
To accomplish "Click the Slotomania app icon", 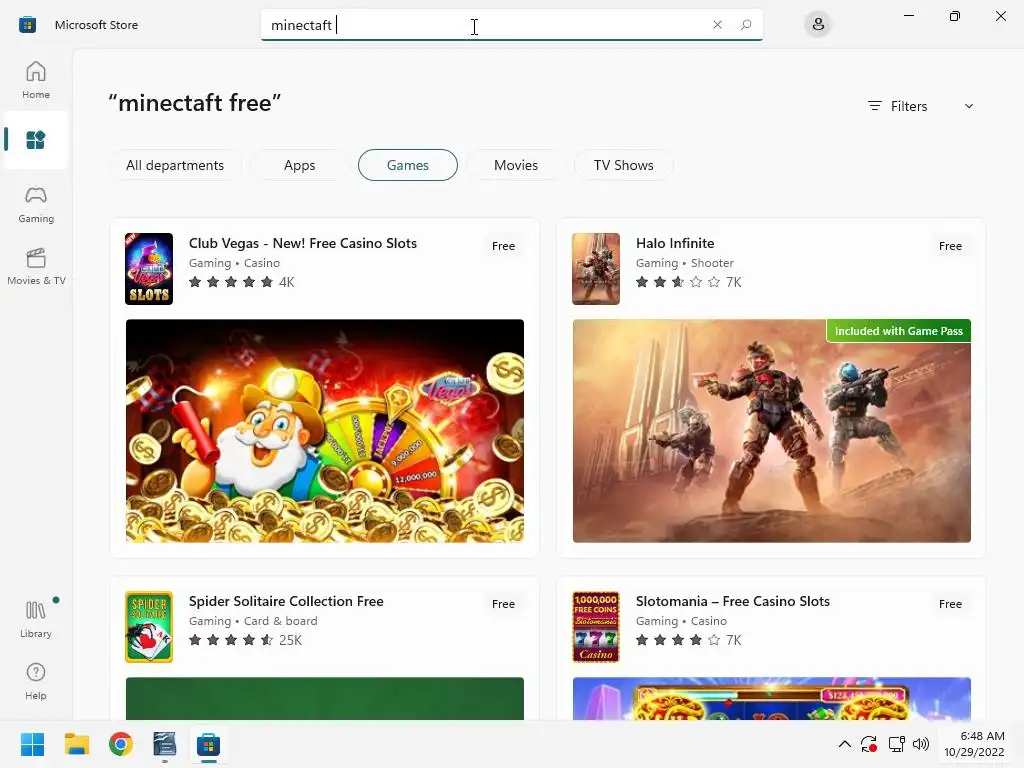I will point(596,627).
